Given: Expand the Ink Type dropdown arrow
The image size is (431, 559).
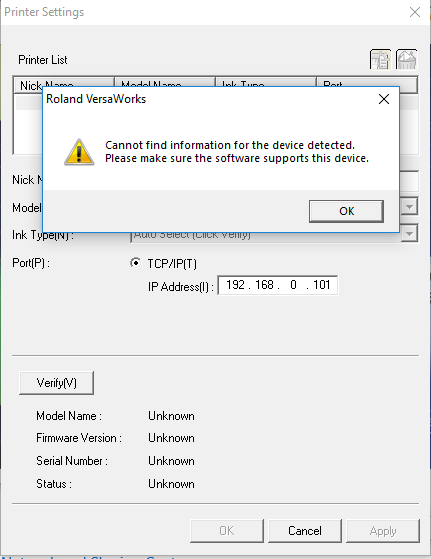Looking at the screenshot, I should pos(409,234).
